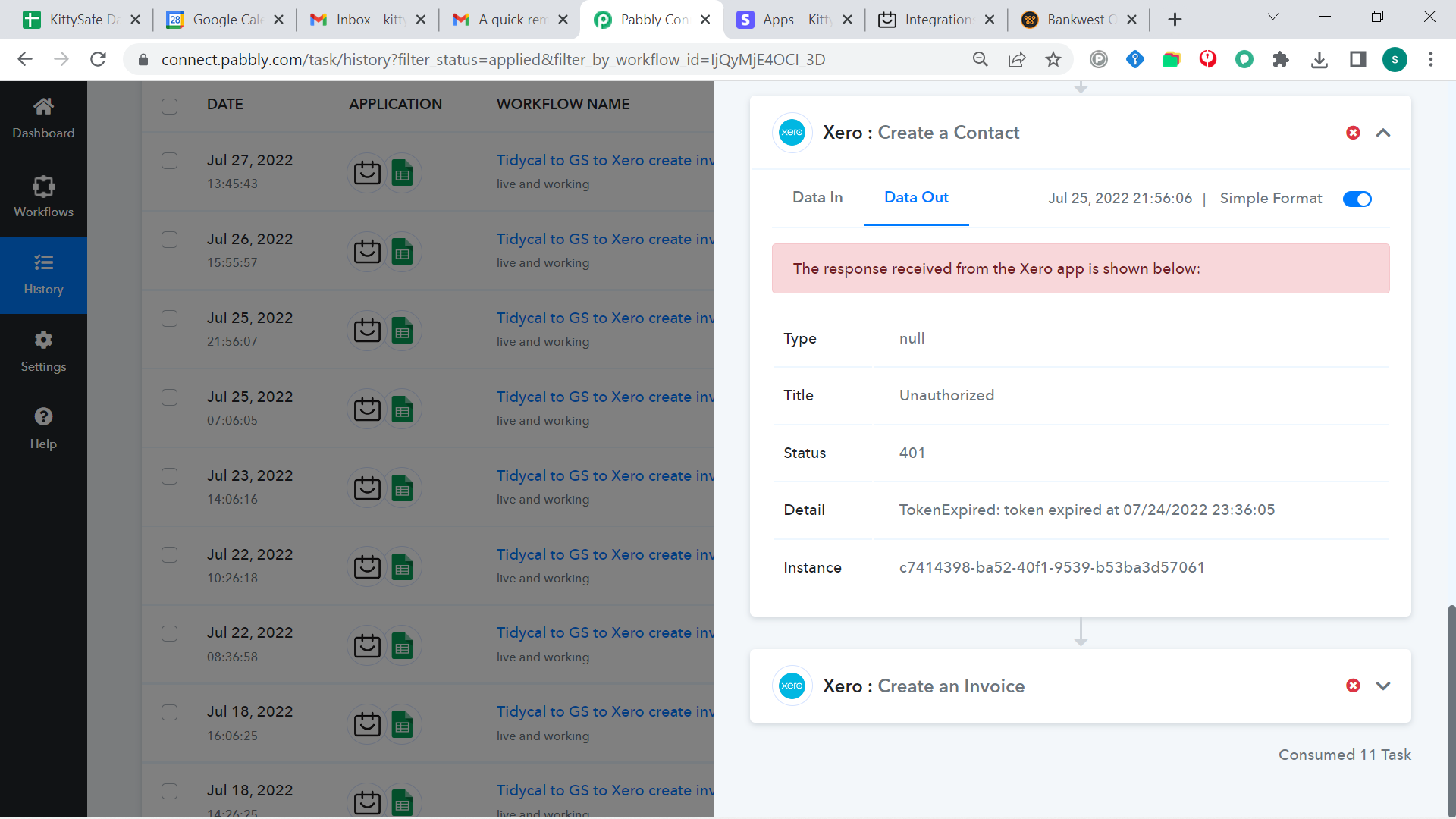Image resolution: width=1456 pixels, height=819 pixels.
Task: Open the Settings gear in sidebar
Action: [43, 340]
